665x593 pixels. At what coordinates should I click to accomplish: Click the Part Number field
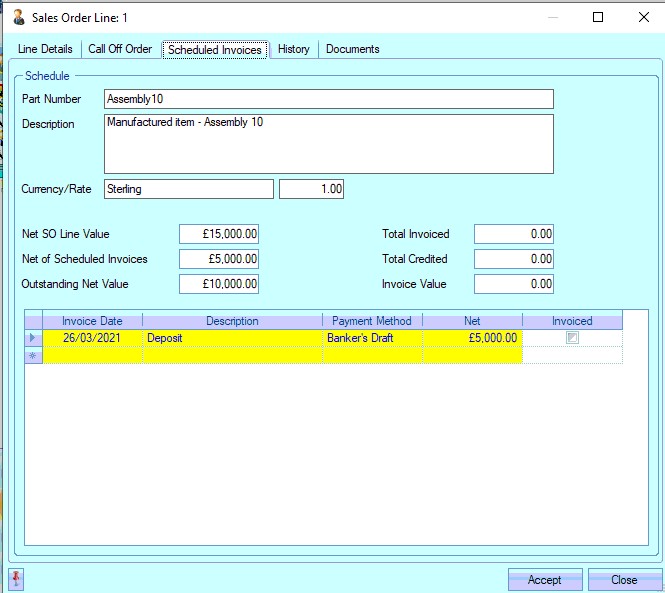[328, 99]
